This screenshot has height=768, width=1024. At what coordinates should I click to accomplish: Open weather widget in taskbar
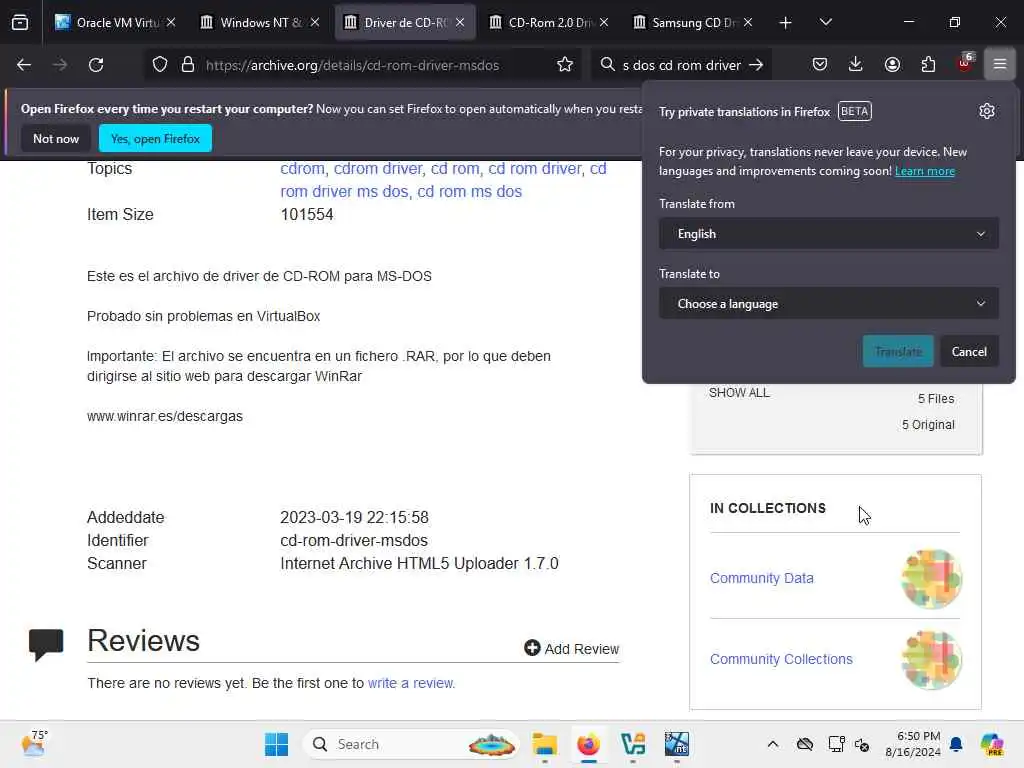pos(34,744)
